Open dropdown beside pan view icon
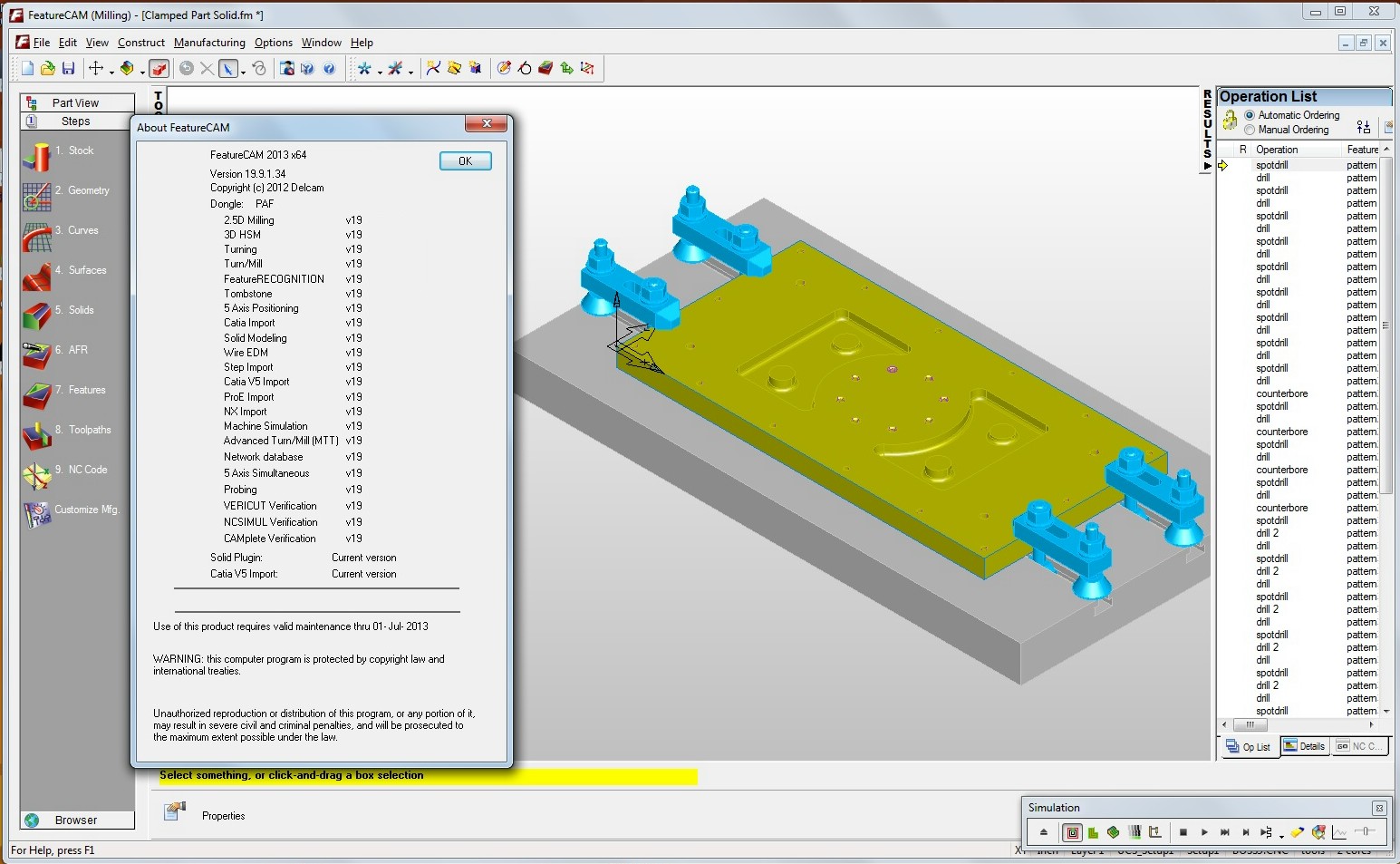The height and width of the screenshot is (864, 1400). [x=111, y=71]
